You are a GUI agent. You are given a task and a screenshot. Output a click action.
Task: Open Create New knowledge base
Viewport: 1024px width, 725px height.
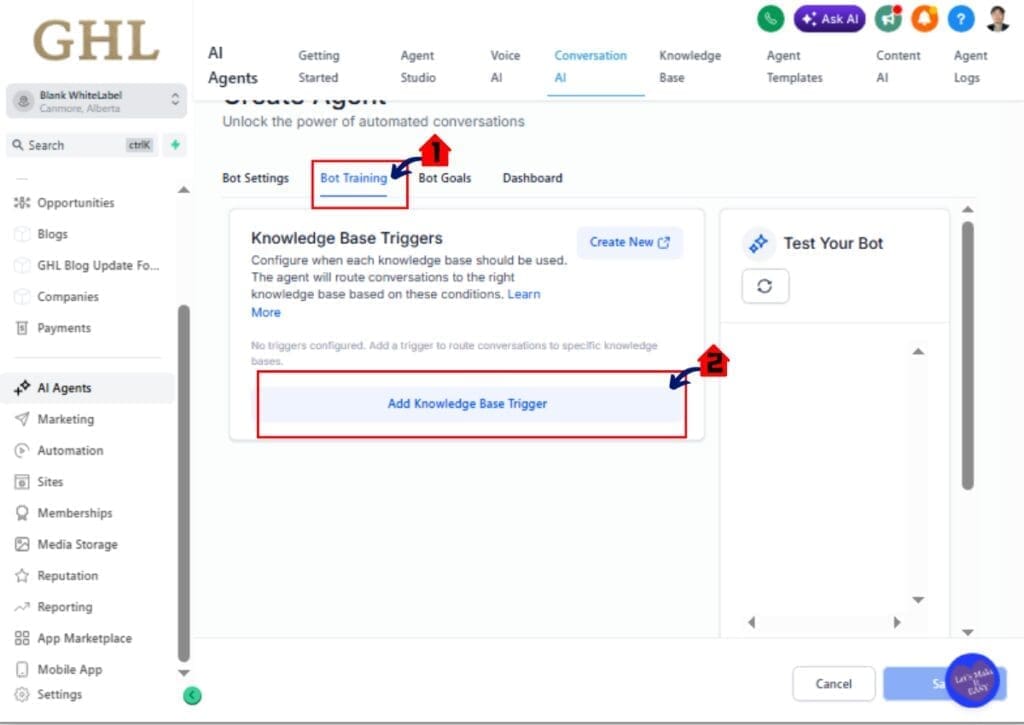629,242
